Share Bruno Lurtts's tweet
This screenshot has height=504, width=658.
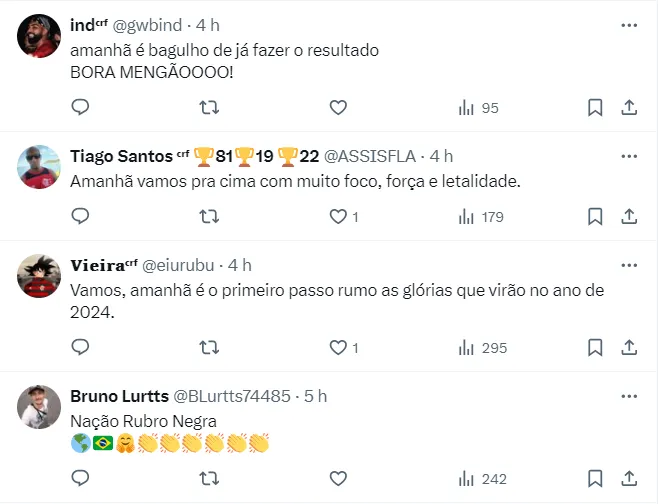click(x=629, y=479)
